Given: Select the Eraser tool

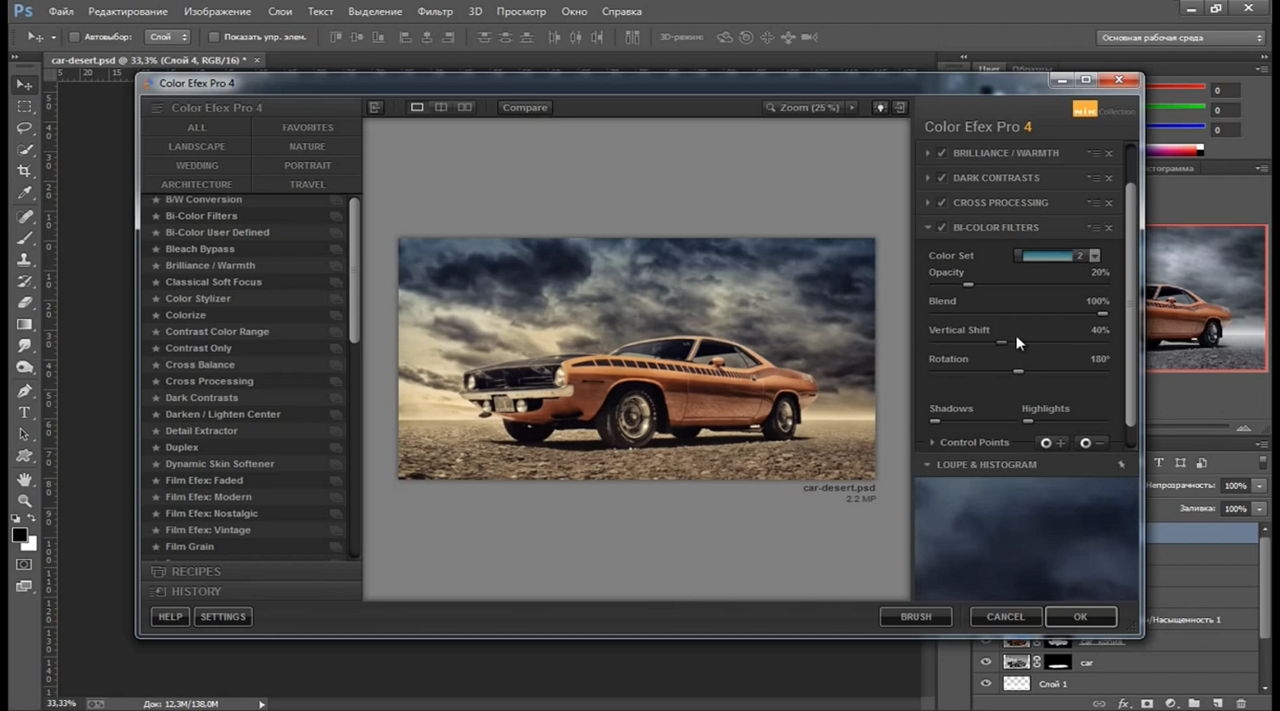Looking at the screenshot, I should pos(25,302).
